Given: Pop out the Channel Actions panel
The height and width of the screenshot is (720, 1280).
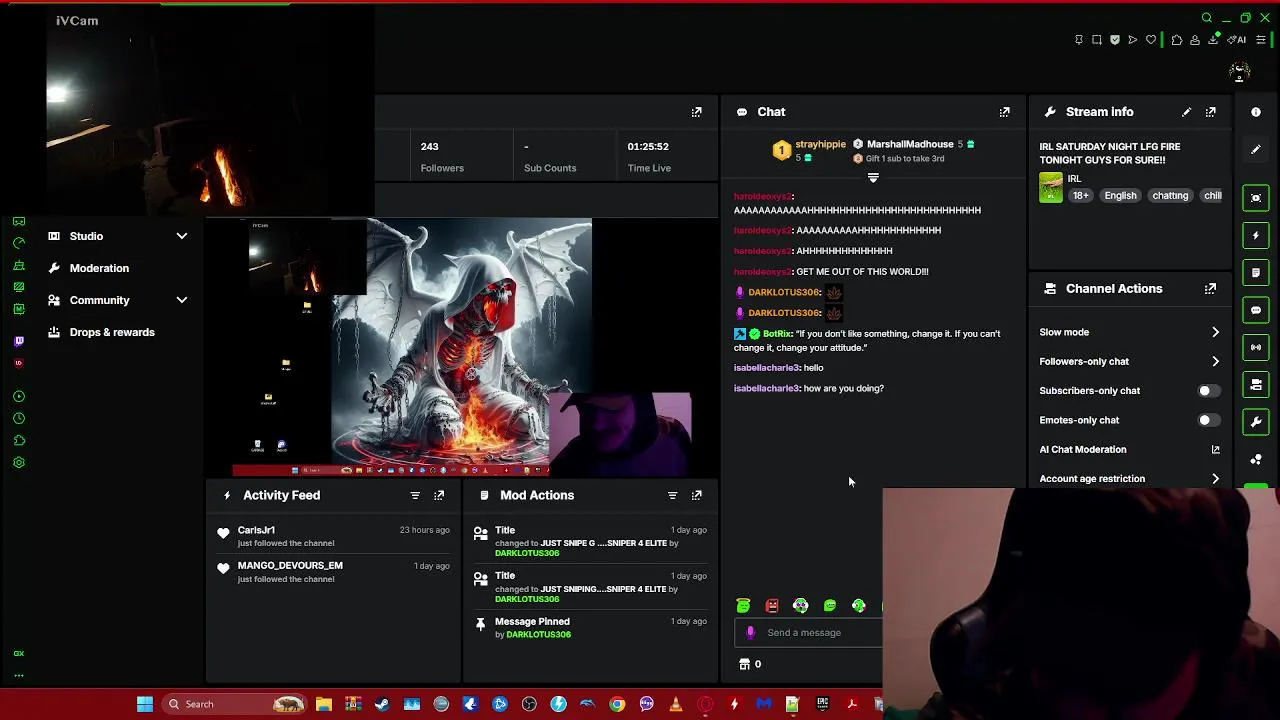Looking at the screenshot, I should pyautogui.click(x=1211, y=289).
